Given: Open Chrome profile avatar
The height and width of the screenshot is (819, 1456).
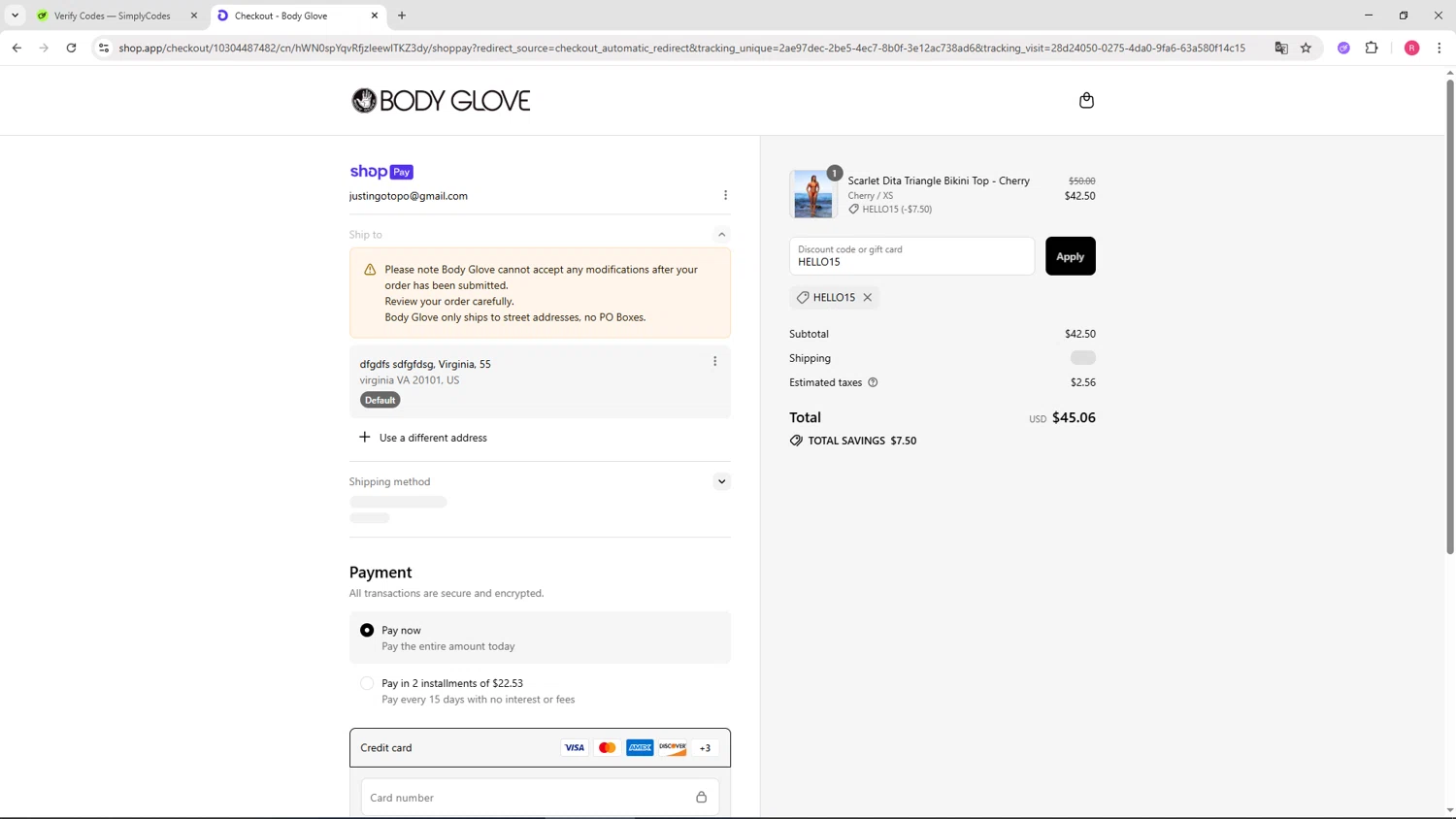Looking at the screenshot, I should [x=1412, y=48].
